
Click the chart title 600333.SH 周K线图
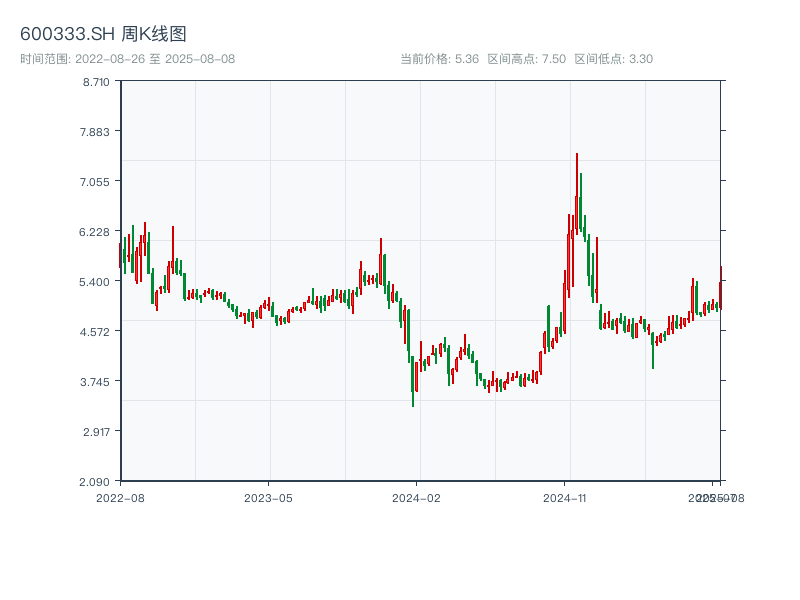pyautogui.click(x=103, y=35)
